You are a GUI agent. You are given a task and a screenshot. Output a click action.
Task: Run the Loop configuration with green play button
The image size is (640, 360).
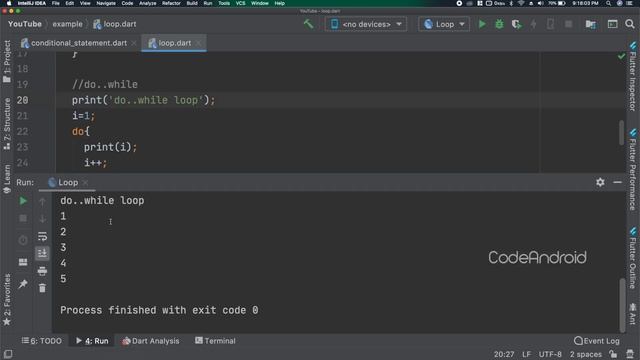tap(482, 24)
